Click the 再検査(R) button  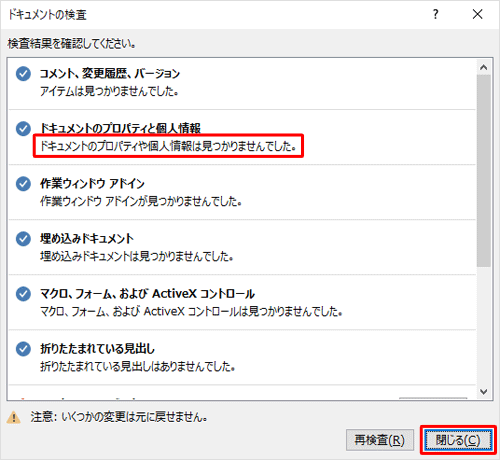click(x=380, y=440)
